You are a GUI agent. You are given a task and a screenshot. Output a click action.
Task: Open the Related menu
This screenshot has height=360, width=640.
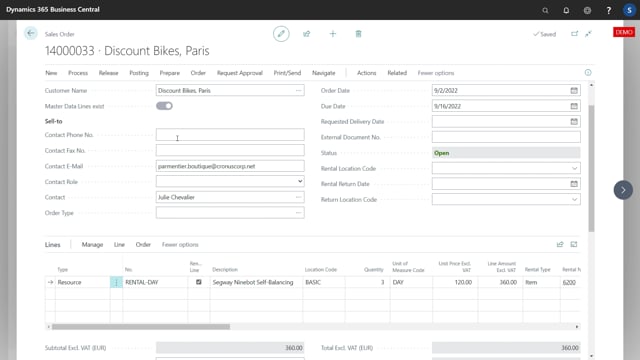[397, 73]
